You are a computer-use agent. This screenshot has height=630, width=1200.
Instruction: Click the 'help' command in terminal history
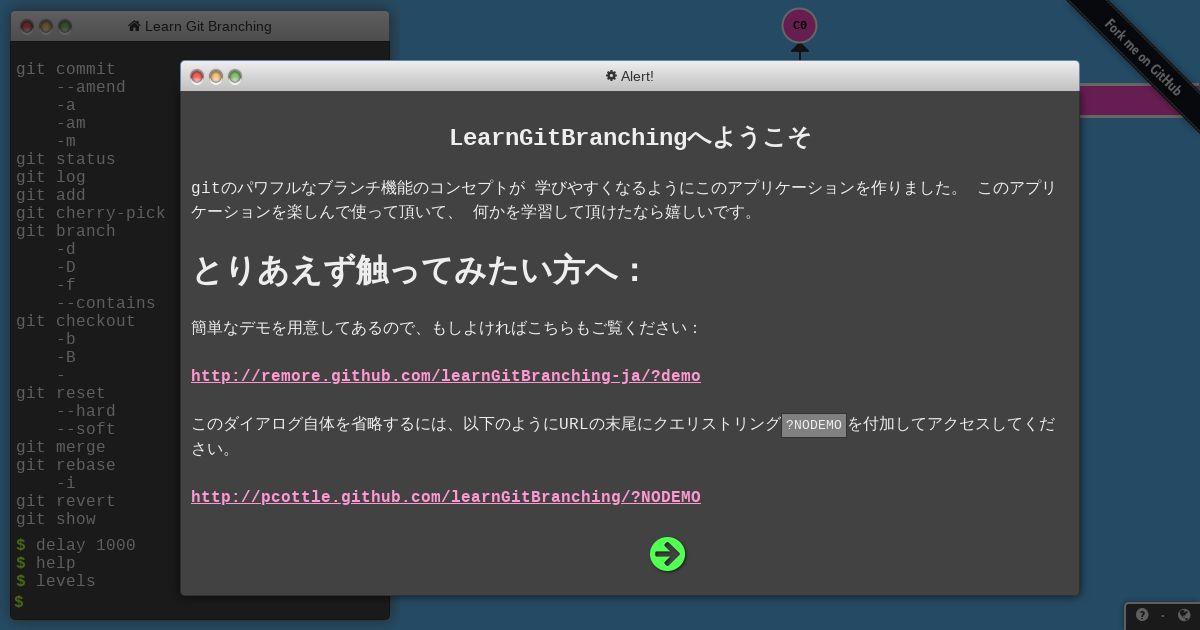coord(56,563)
